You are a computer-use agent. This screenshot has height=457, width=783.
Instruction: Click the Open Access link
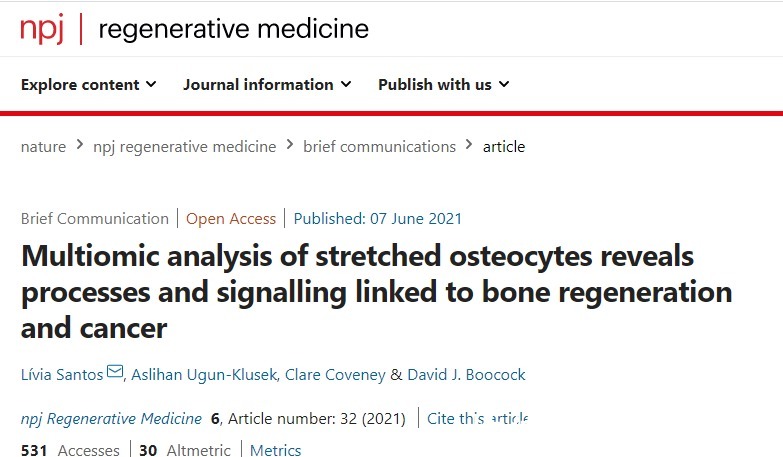coord(231,218)
